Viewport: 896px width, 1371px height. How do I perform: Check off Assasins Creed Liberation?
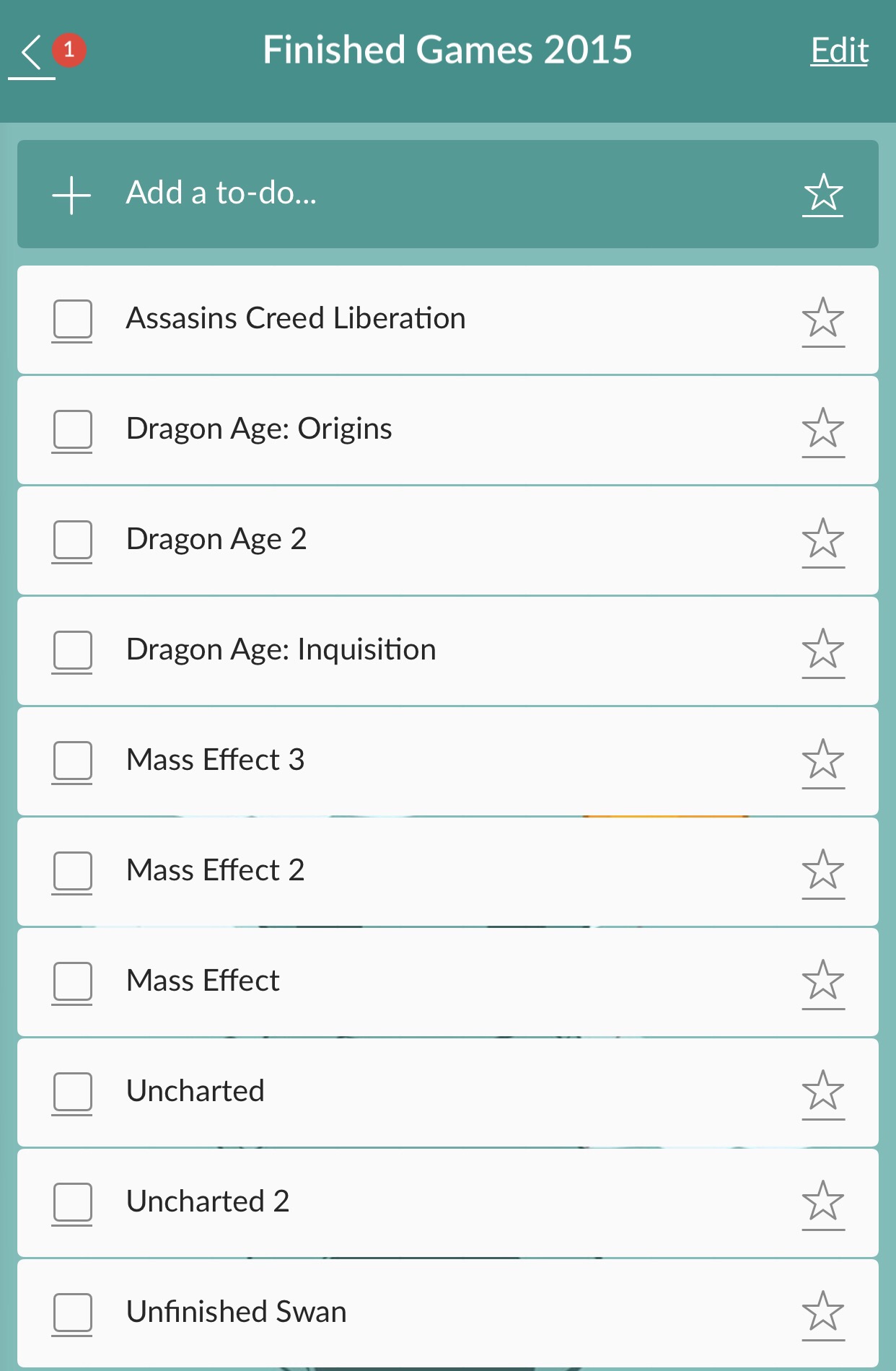tap(72, 319)
